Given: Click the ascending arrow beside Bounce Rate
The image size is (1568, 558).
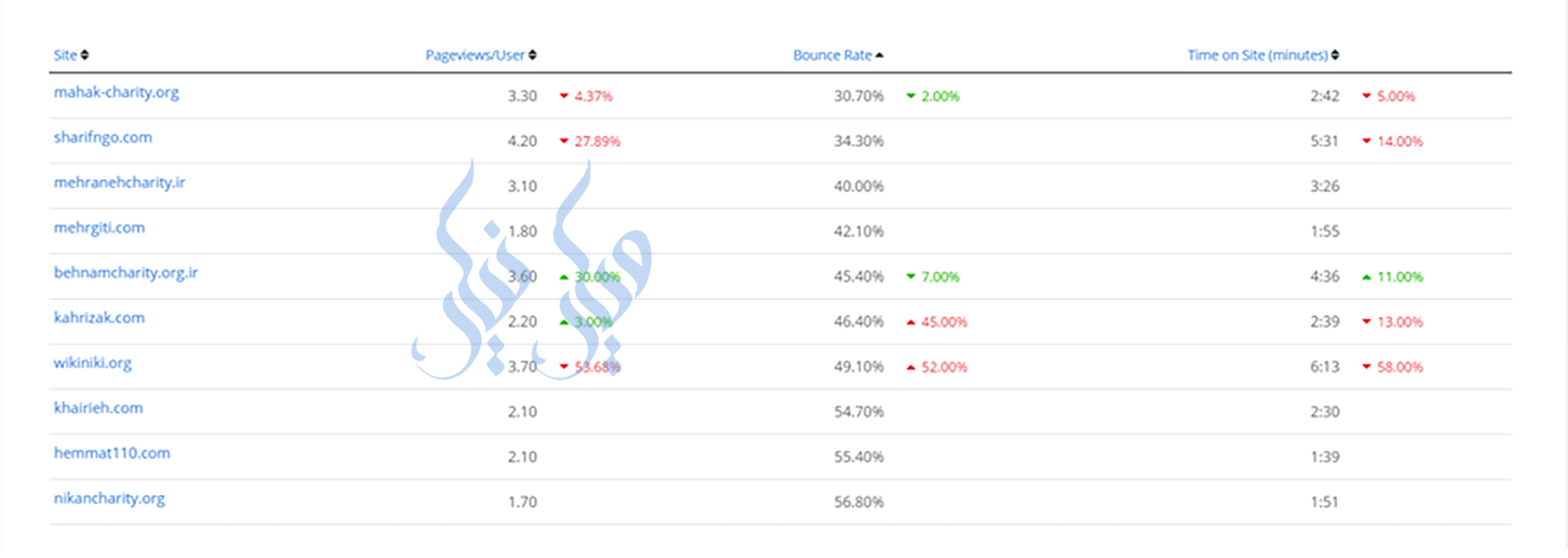Looking at the screenshot, I should tap(880, 55).
